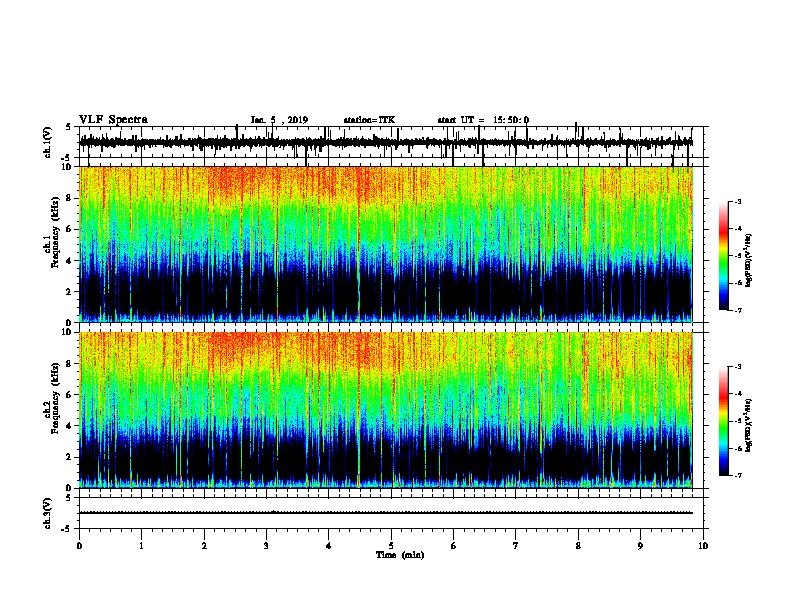The height and width of the screenshot is (612, 792).
Task: Click the "-7" tick on ch.2 colorbar
Action: pos(738,475)
